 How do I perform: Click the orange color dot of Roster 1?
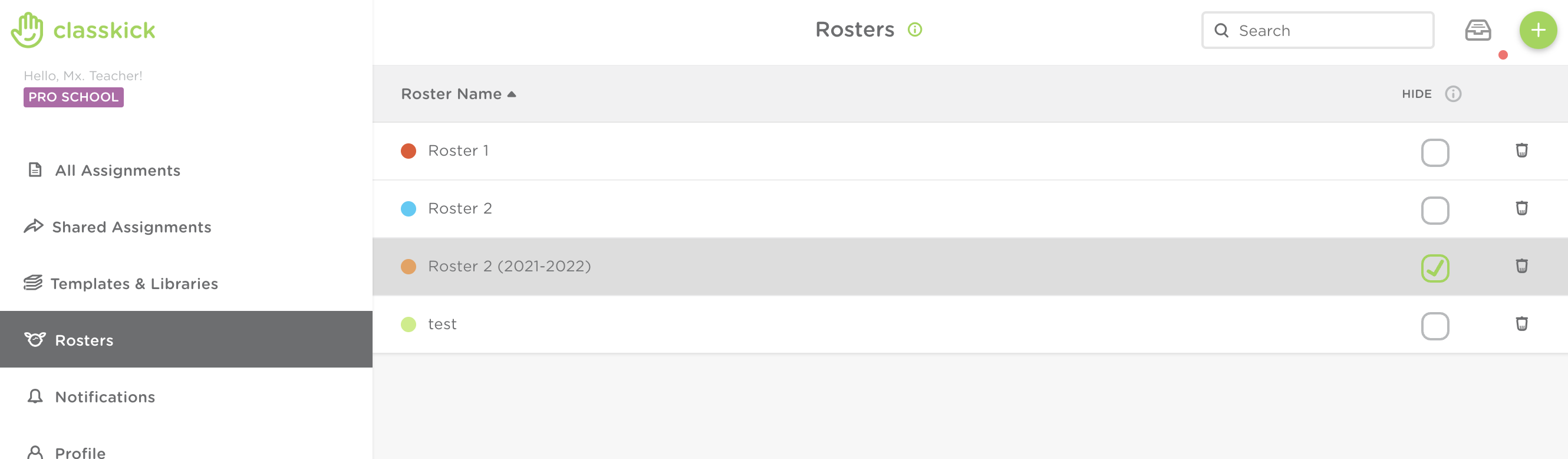[x=409, y=150]
